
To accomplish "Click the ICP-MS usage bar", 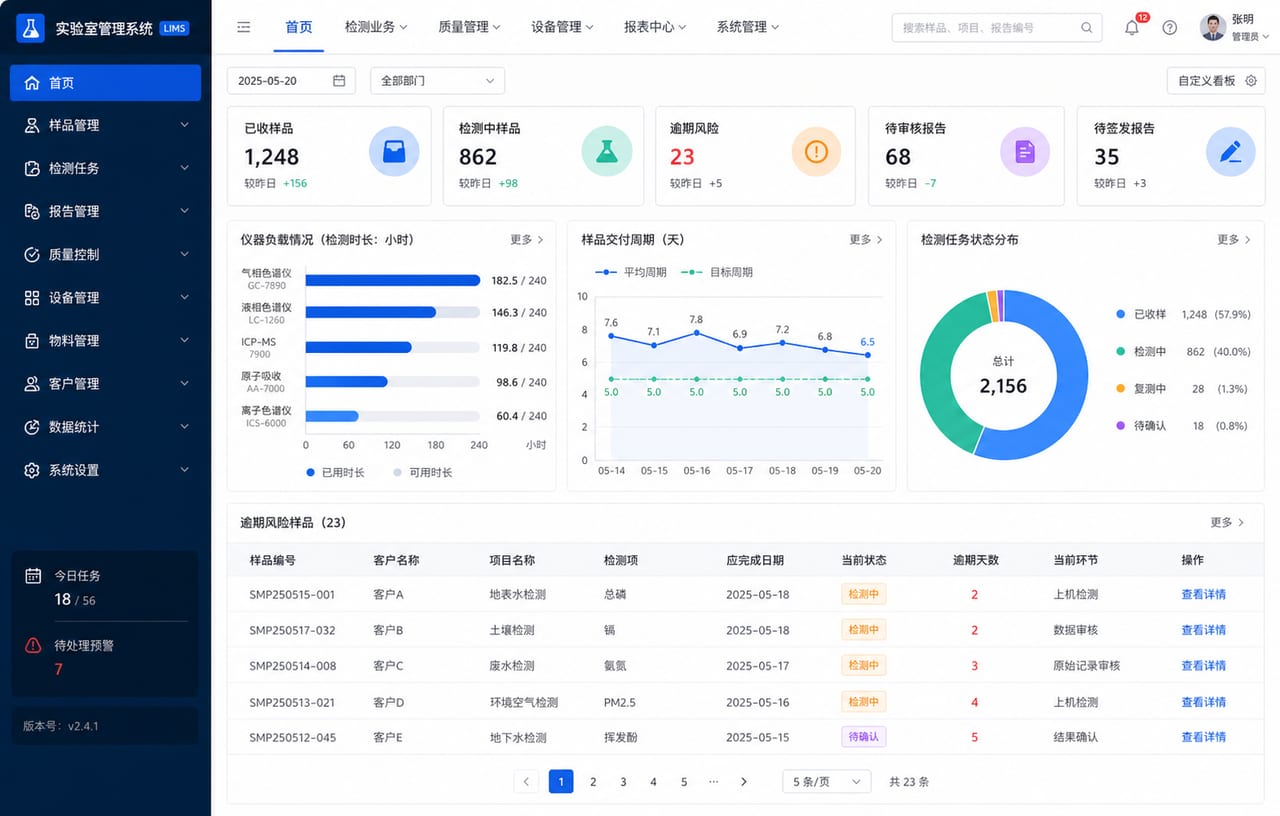I will 358,348.
